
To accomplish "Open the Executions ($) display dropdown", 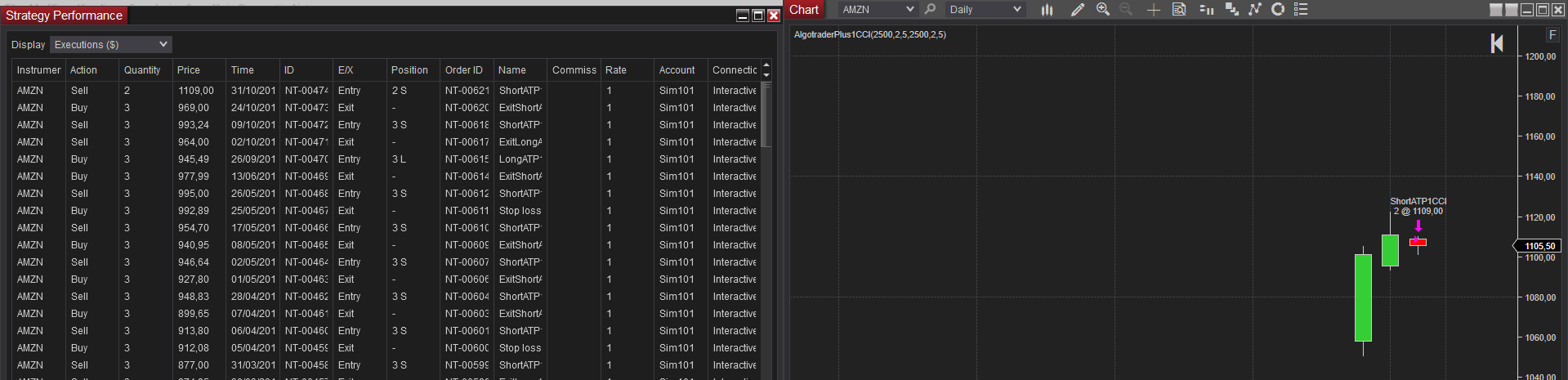I will pos(111,44).
